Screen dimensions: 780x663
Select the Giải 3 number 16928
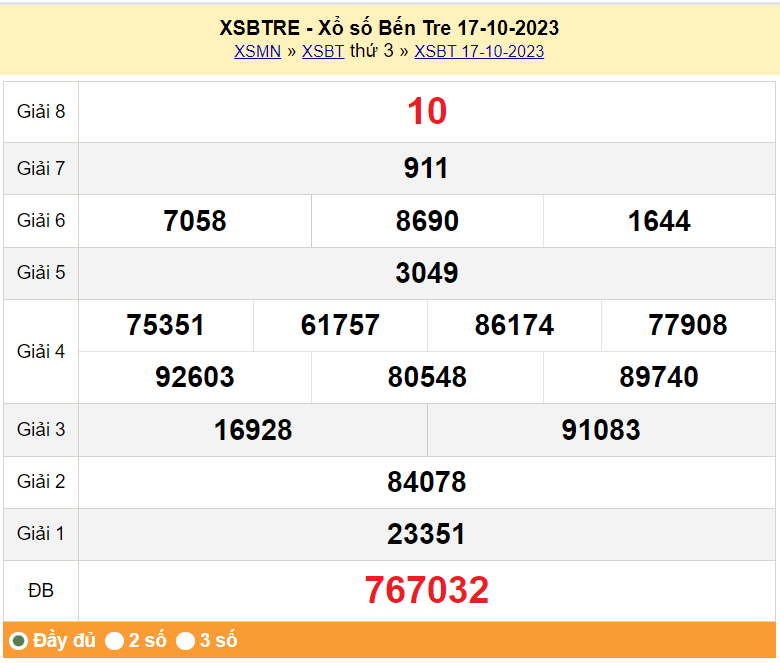(x=253, y=430)
